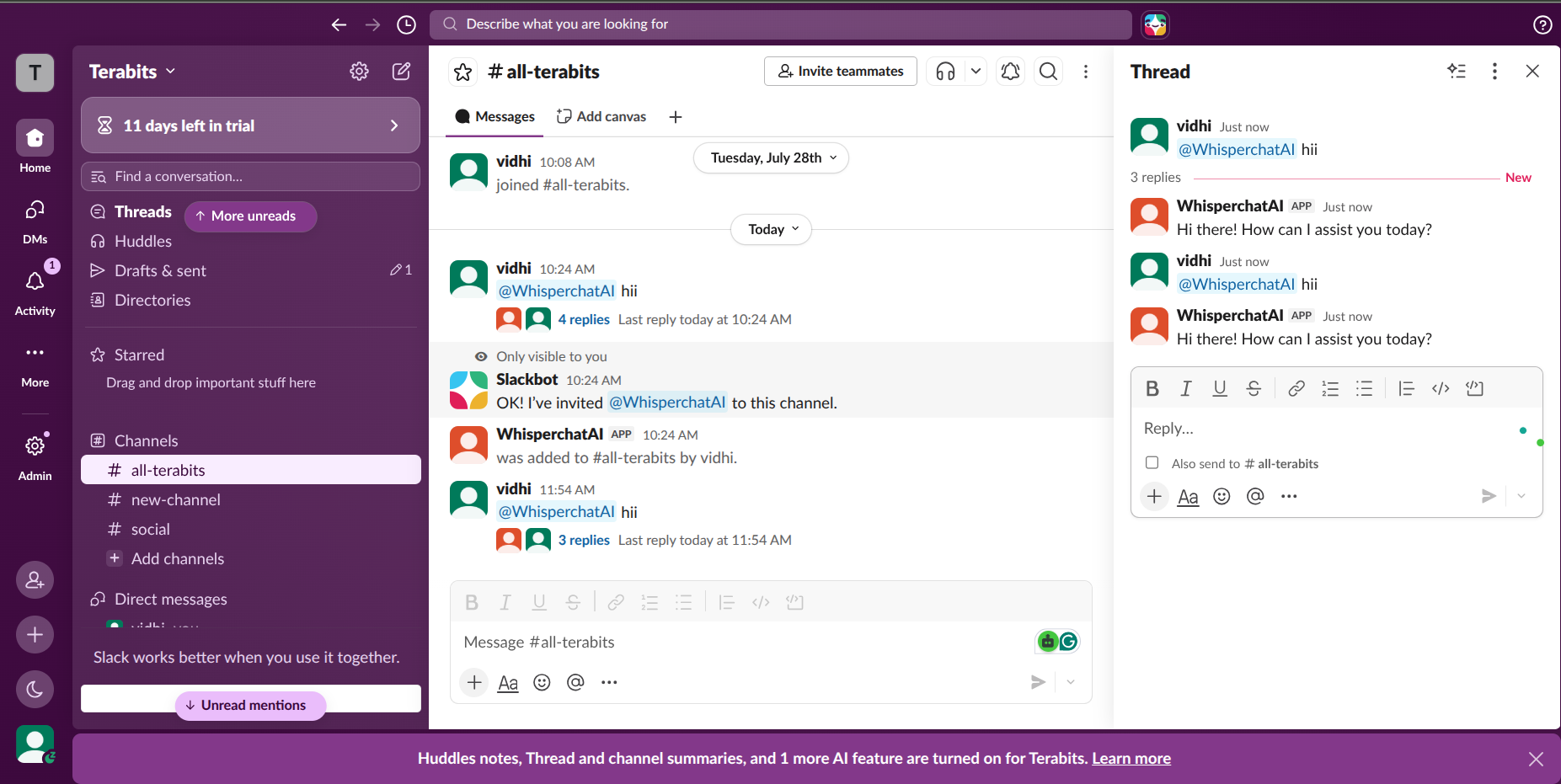Click the create new plus rail button
The width and height of the screenshot is (1561, 784).
[x=35, y=635]
